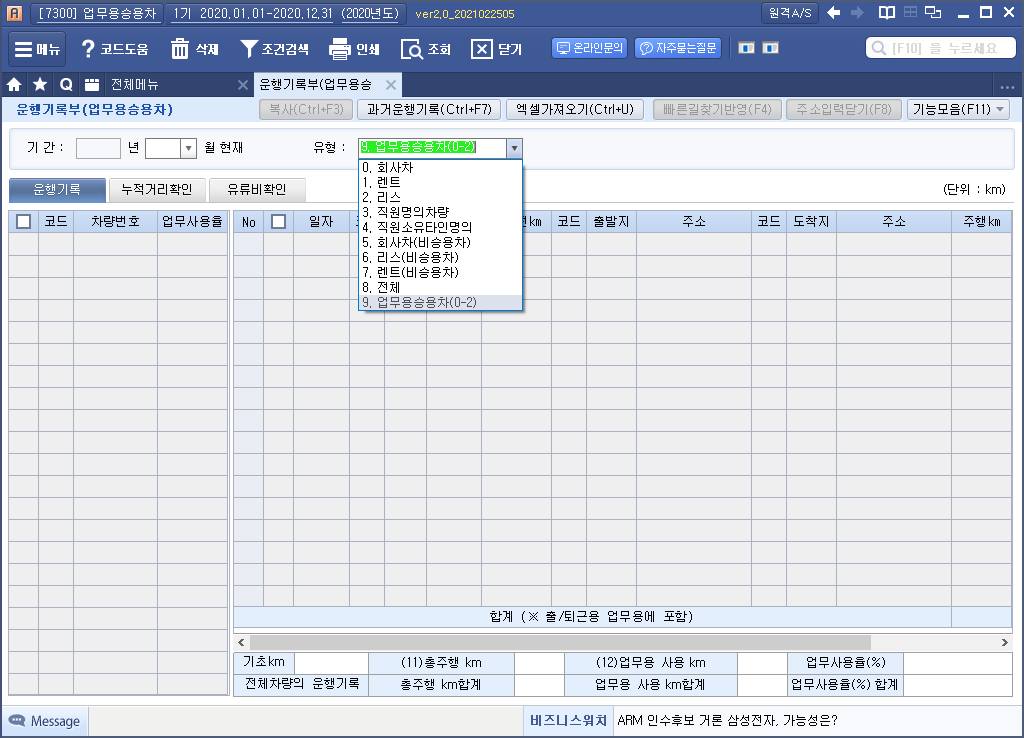Click the app logo icon in title bar

[x=14, y=13]
